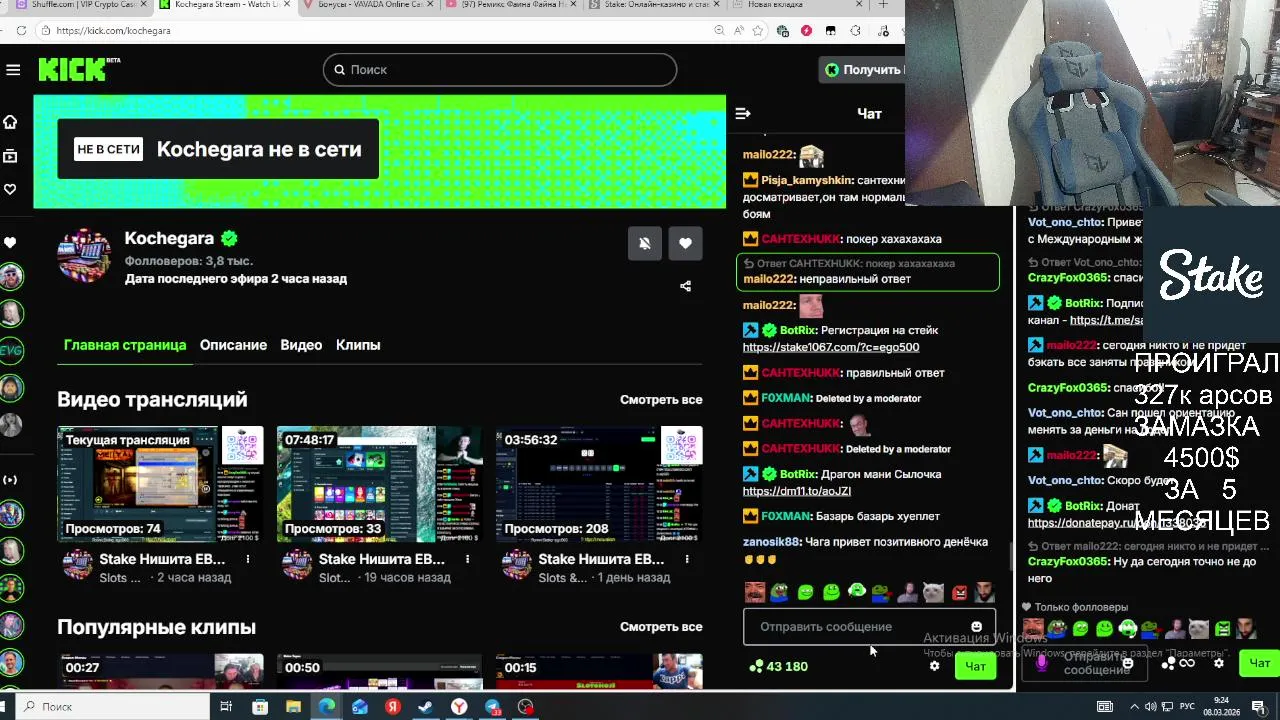Open browser zoom magnifier icon
Image resolution: width=1280 pixels, height=720 pixels.
point(720,31)
